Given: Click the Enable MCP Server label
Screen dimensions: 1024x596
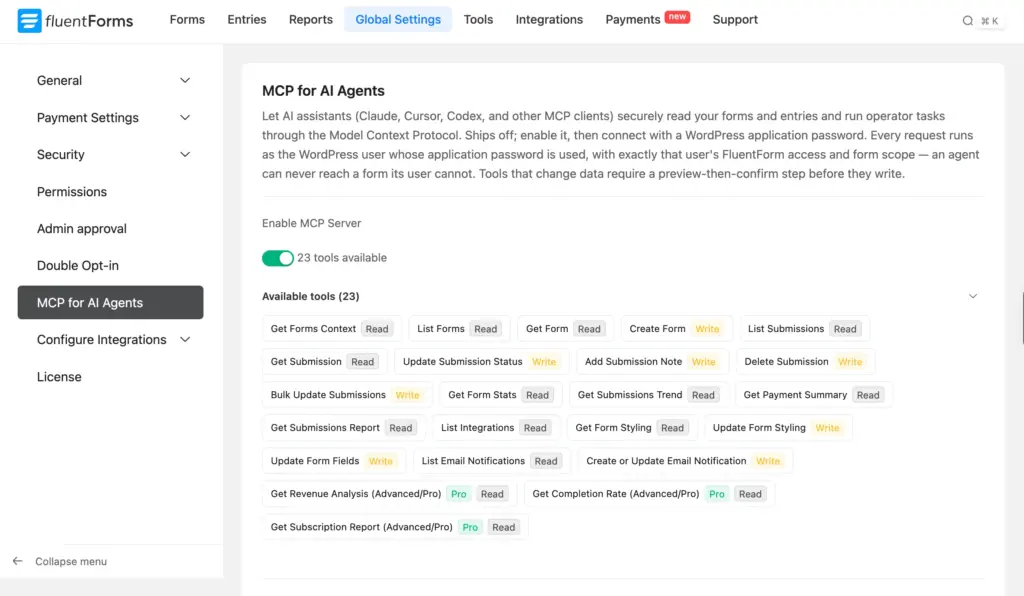Looking at the screenshot, I should click(312, 223).
